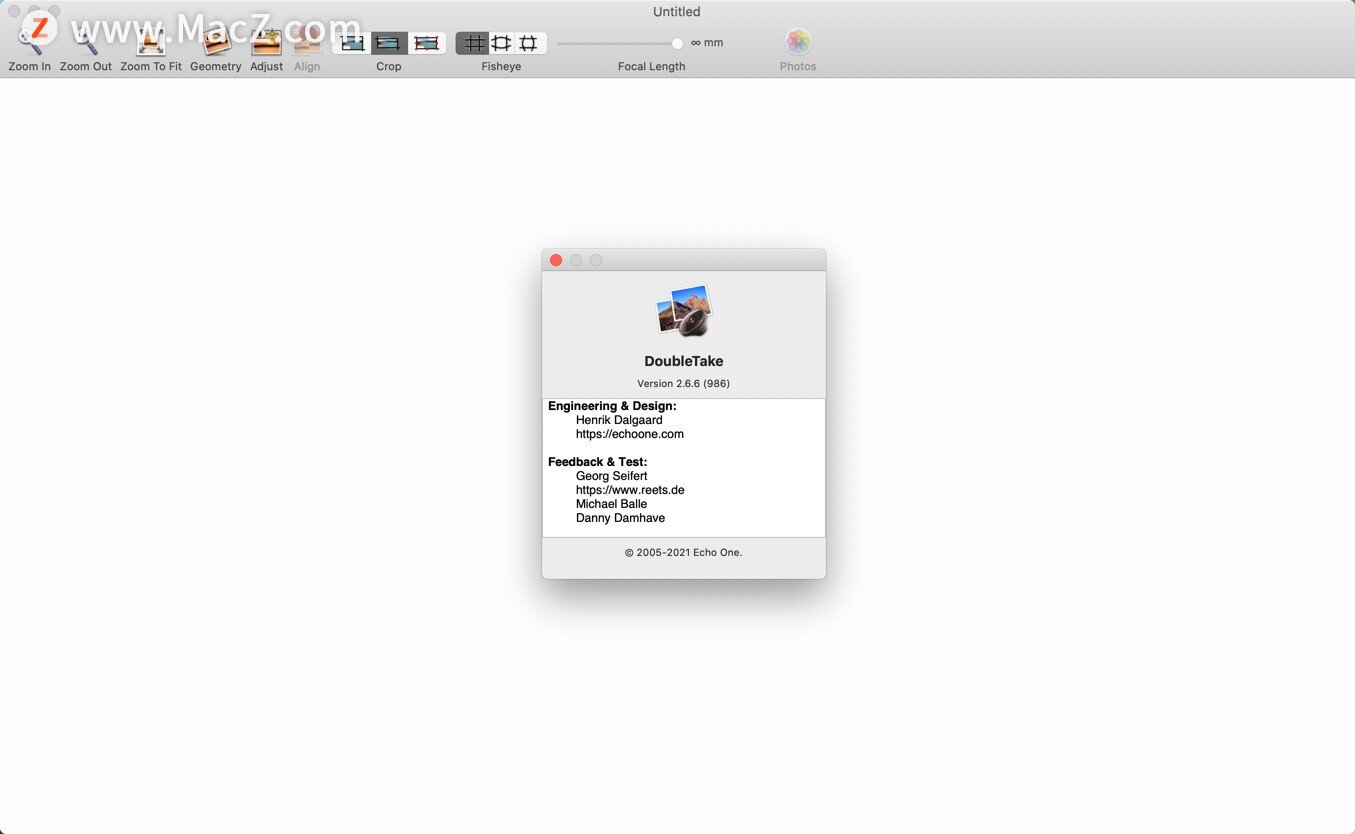Choose the third Crop mode with red lines
The height and width of the screenshot is (834, 1355).
point(427,43)
